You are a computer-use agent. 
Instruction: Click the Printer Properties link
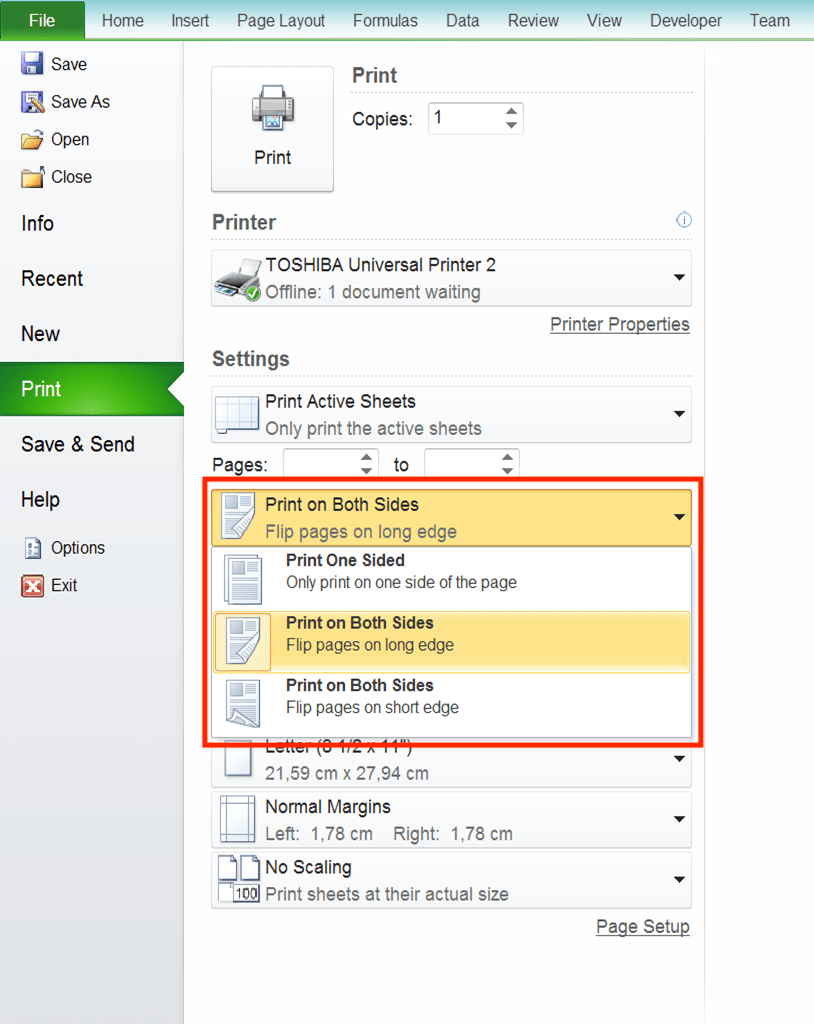tap(620, 324)
